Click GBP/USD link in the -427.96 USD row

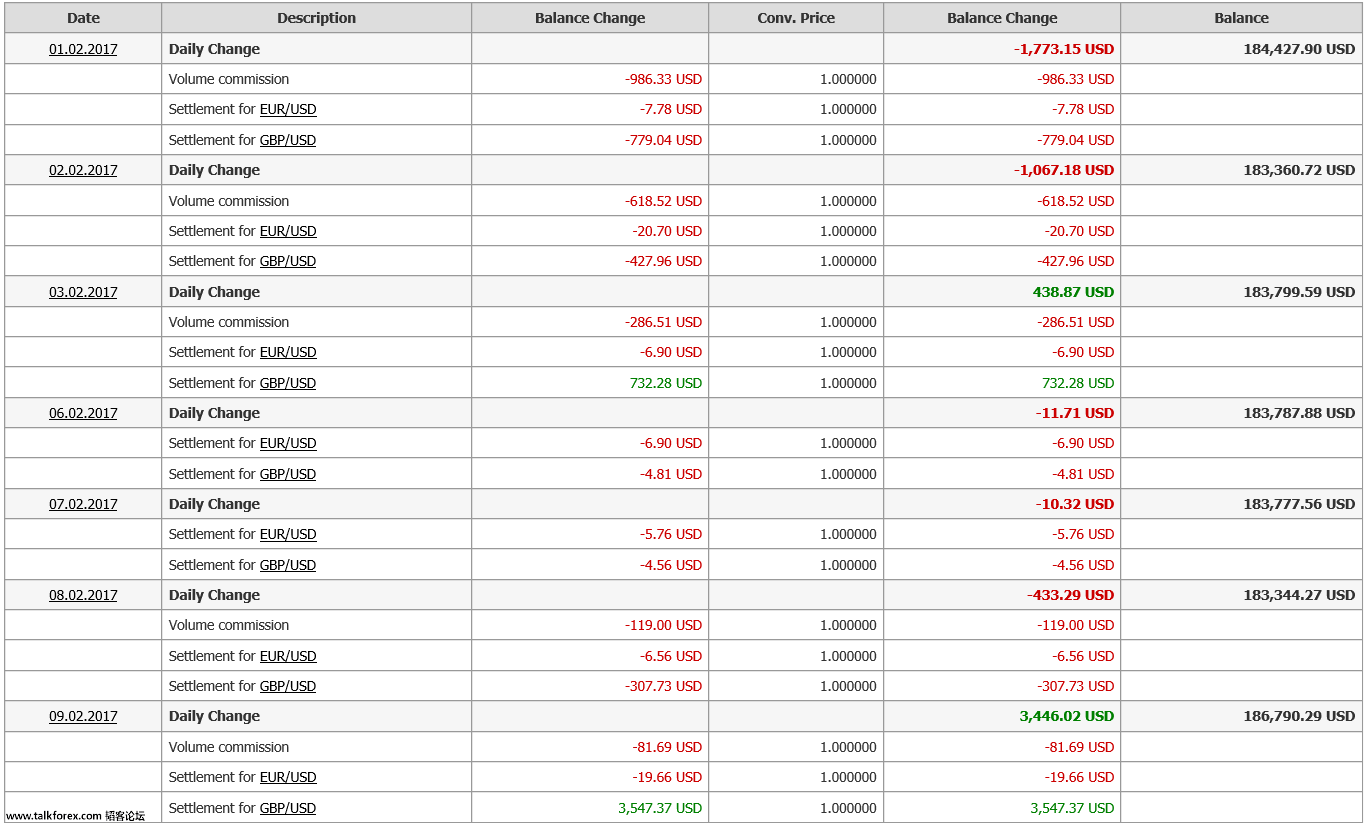tap(288, 261)
